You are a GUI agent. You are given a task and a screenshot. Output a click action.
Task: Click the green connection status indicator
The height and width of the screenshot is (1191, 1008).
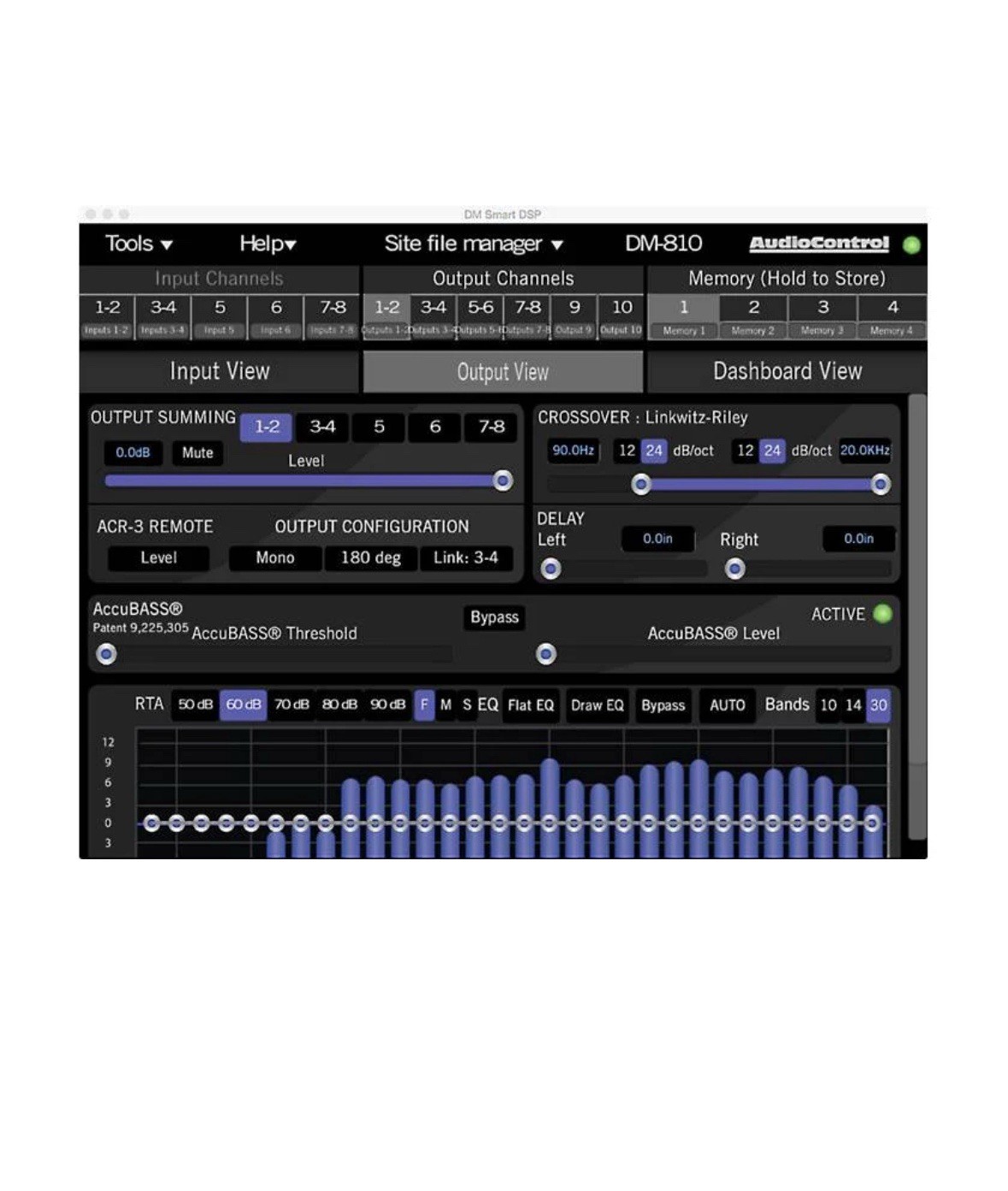point(911,245)
